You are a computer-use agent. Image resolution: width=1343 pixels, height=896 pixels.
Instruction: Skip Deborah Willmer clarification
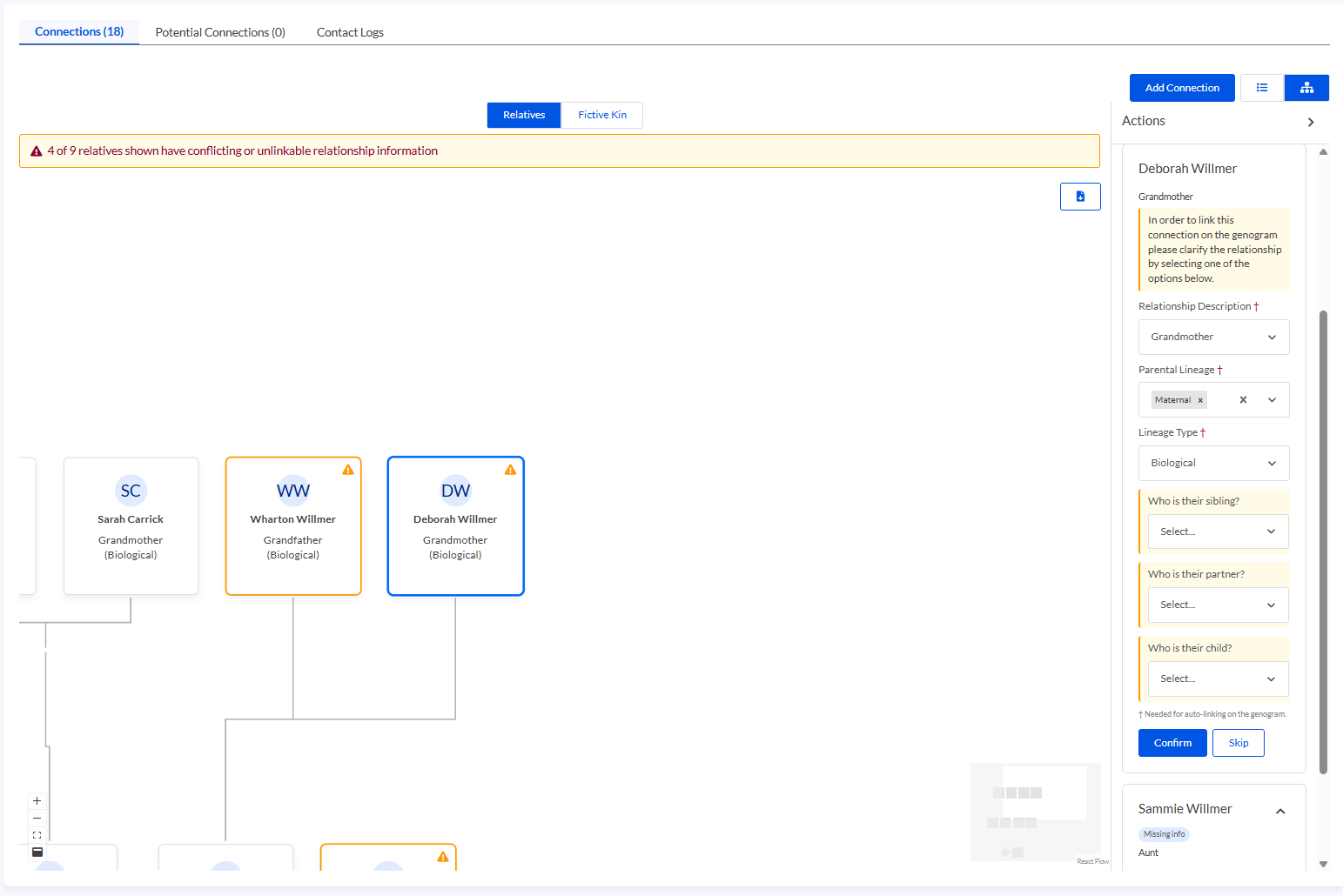click(x=1239, y=743)
